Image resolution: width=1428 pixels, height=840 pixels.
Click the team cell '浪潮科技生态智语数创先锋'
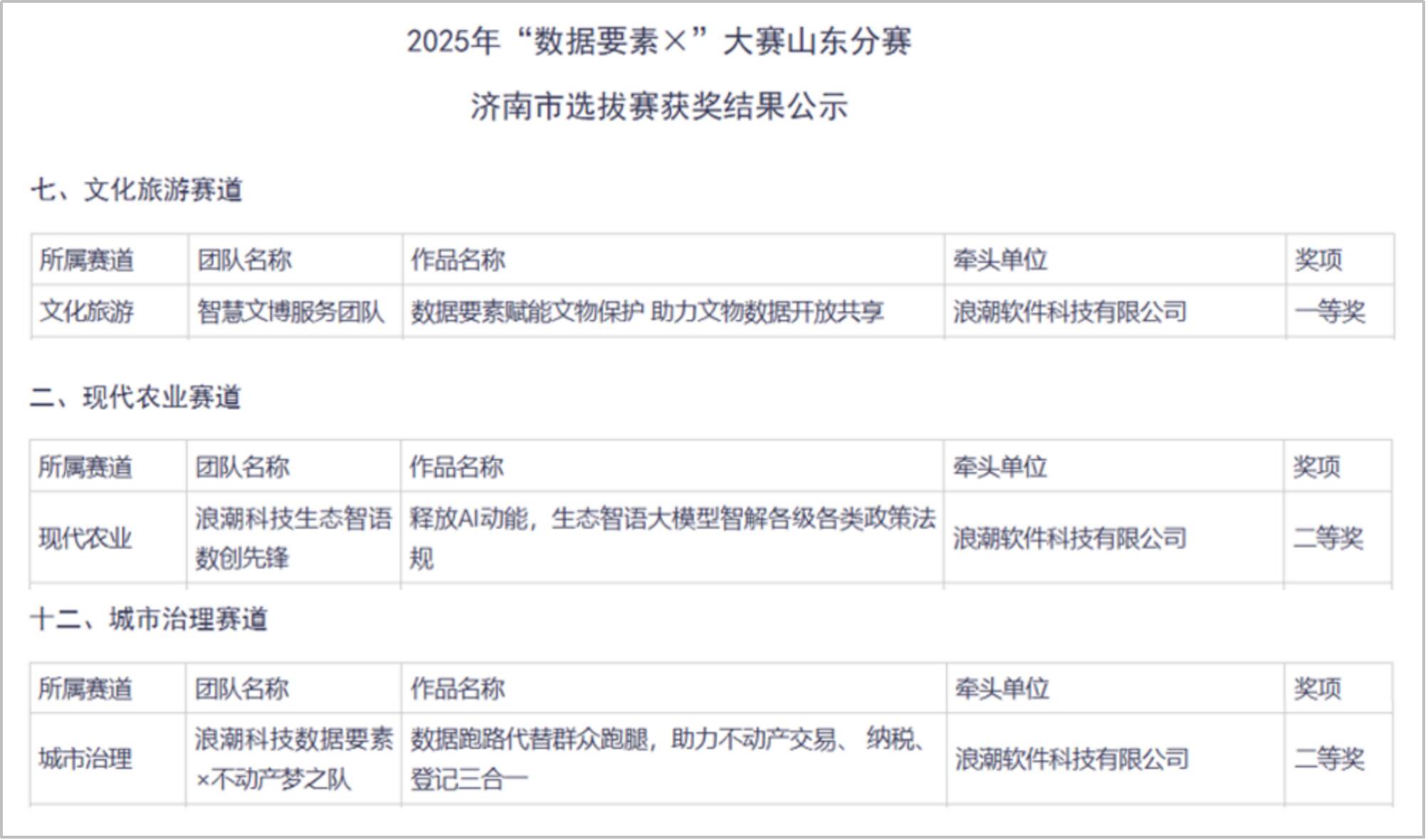point(293,538)
